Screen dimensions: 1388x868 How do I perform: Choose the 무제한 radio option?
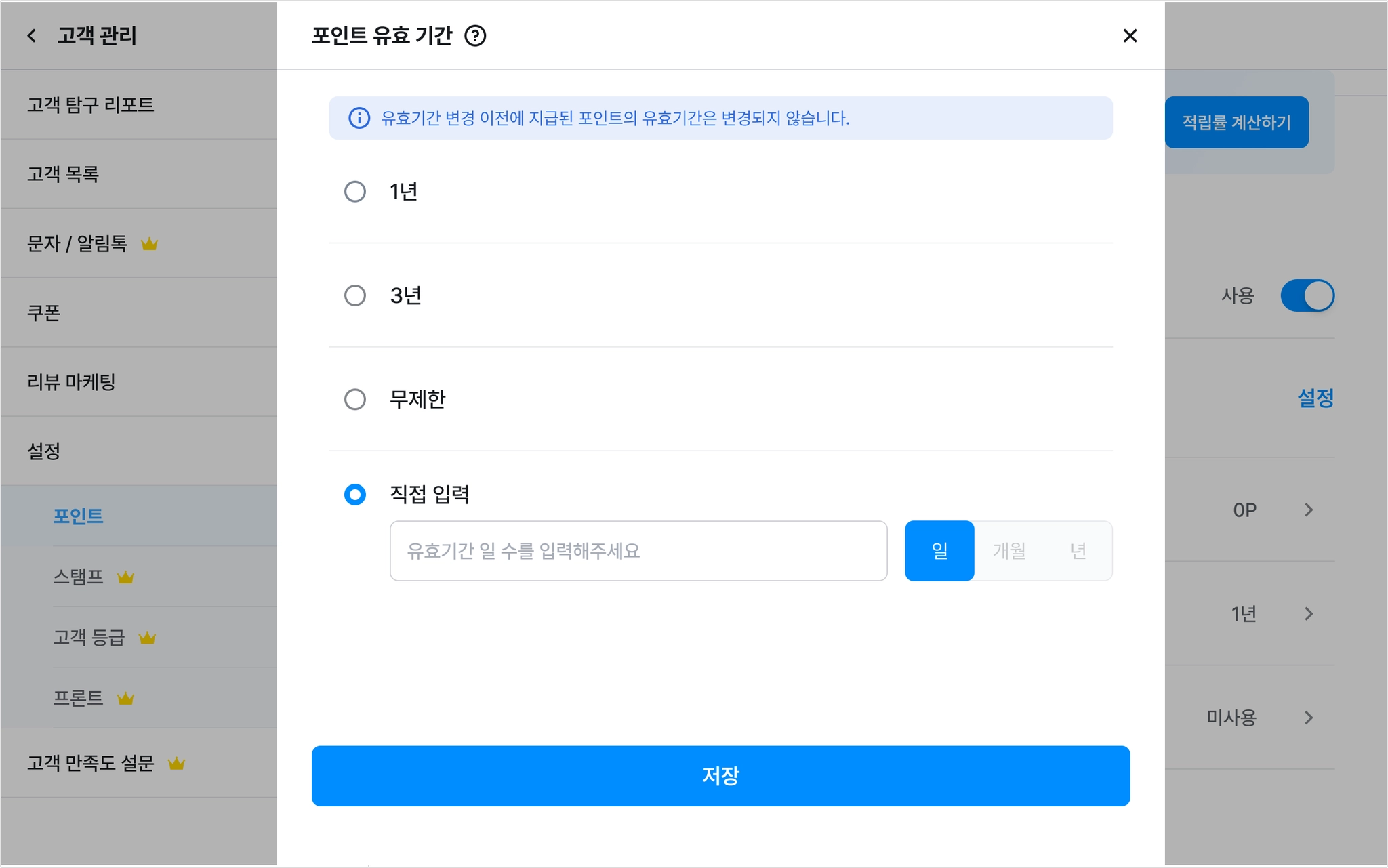click(355, 399)
